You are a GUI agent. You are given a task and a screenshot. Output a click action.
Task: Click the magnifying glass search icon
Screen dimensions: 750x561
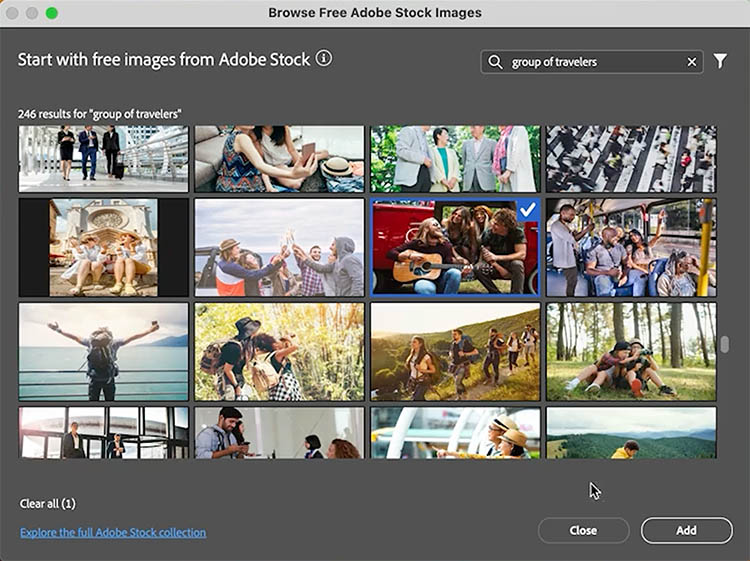pos(495,62)
